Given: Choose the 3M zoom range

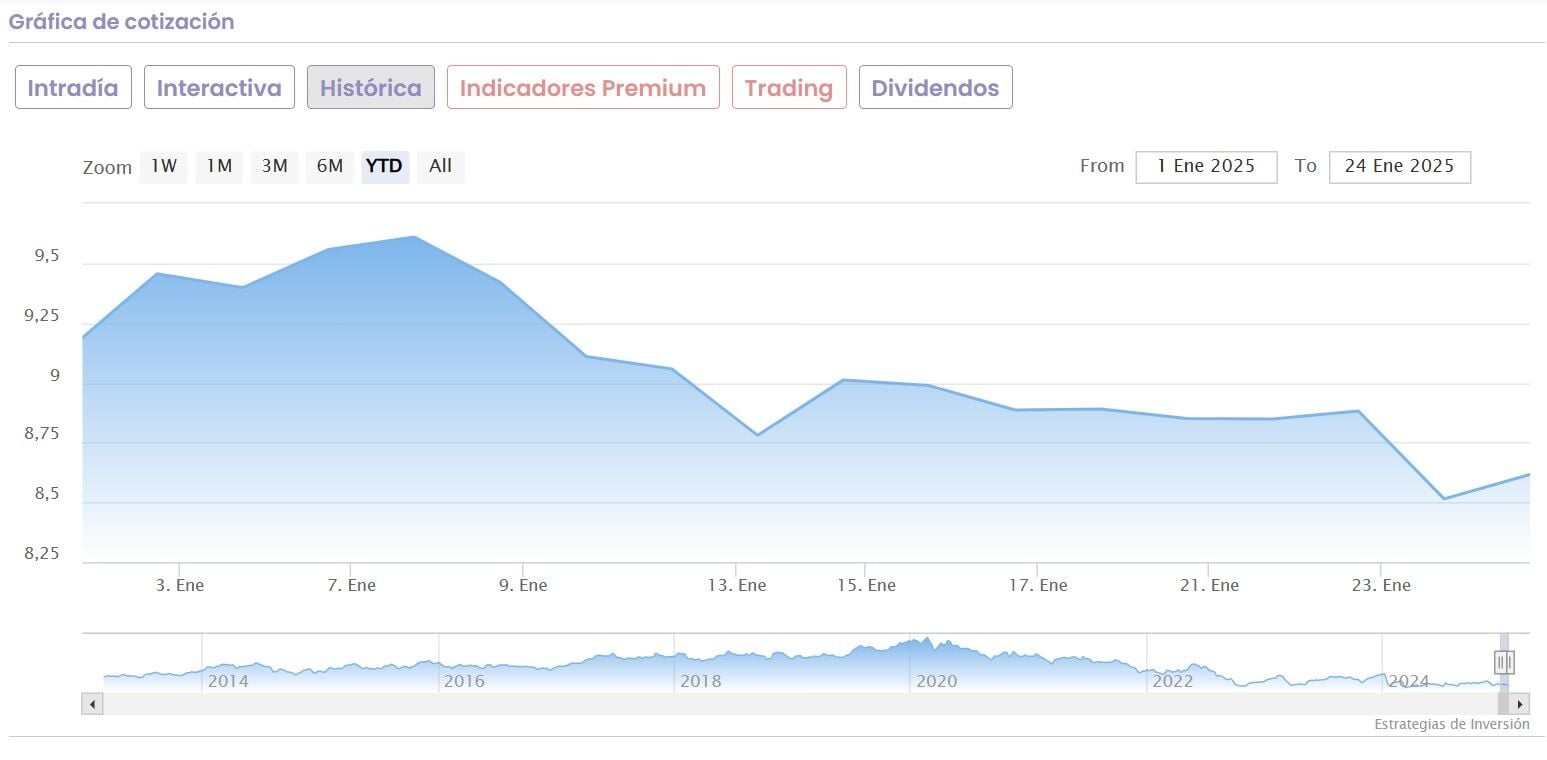Looking at the screenshot, I should point(274,167).
